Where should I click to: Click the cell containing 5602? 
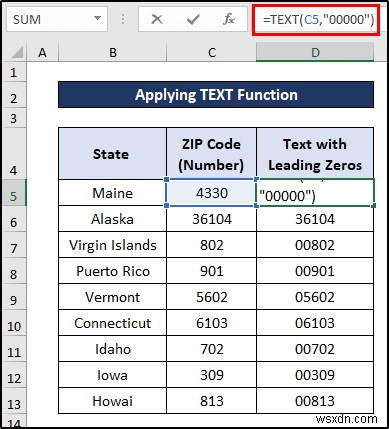click(x=212, y=297)
